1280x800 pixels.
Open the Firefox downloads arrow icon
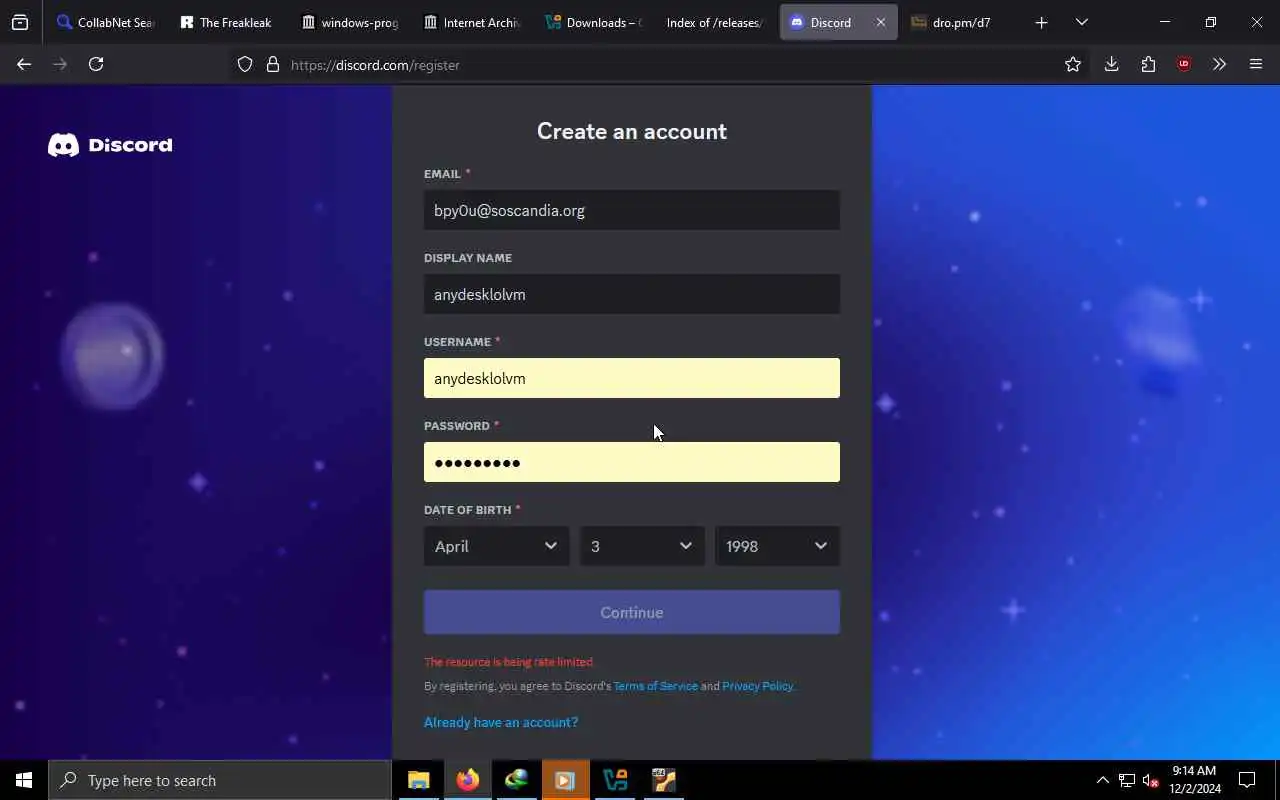point(1111,64)
